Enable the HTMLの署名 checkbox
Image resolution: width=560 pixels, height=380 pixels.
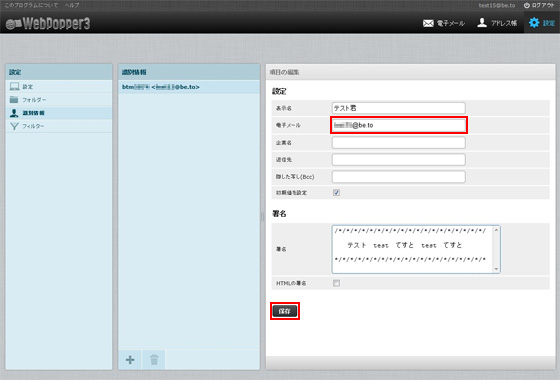[336, 283]
